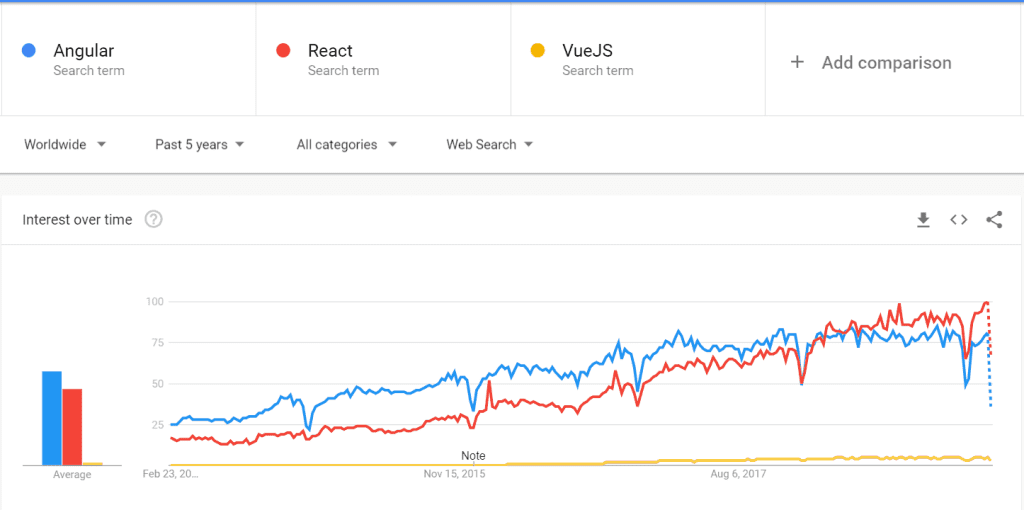Click the red React average bar
Viewport: 1024px width, 510px height.
click(72, 427)
